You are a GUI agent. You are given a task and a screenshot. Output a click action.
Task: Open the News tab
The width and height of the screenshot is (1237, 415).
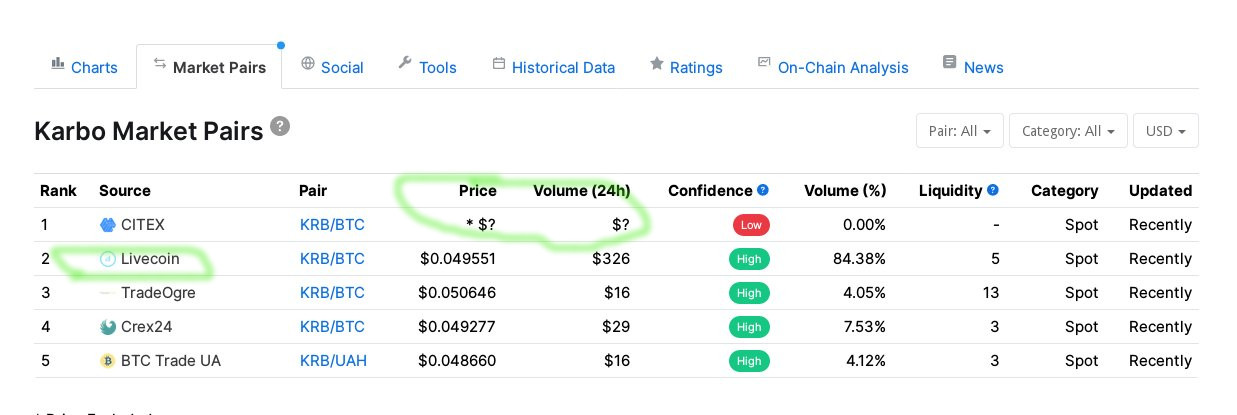coord(973,67)
